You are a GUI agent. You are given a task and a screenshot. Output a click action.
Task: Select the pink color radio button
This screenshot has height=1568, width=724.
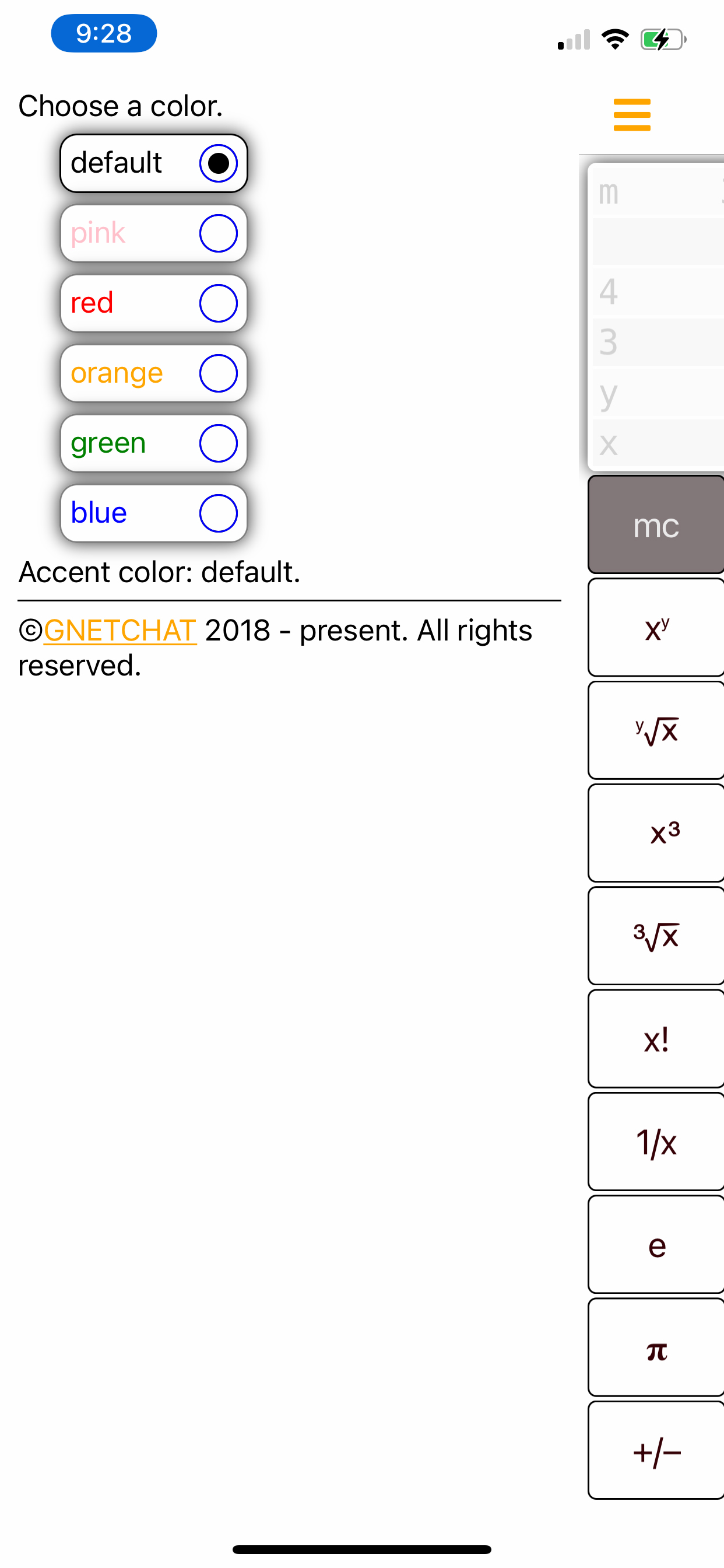pyautogui.click(x=218, y=233)
